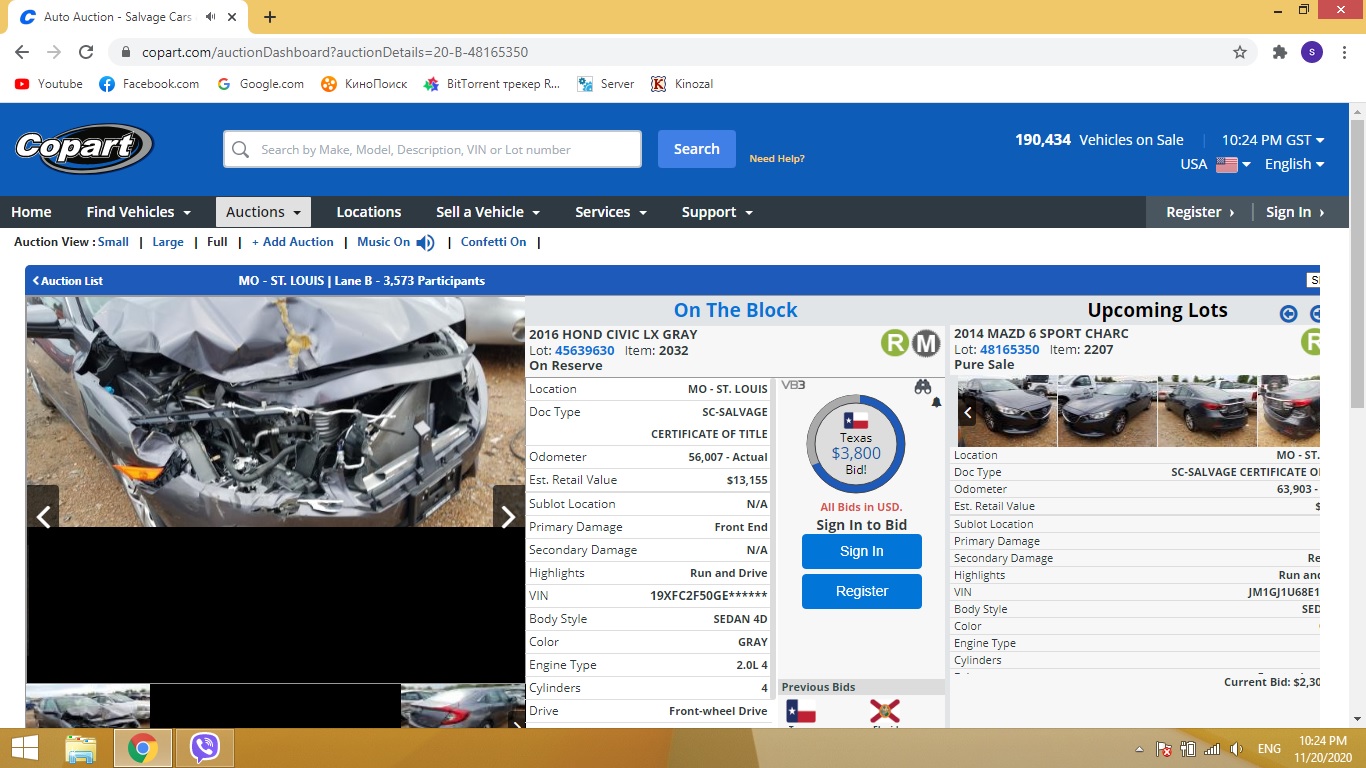This screenshot has width=1366, height=768.
Task: Click Register in navigation bar
Action: pos(1200,212)
